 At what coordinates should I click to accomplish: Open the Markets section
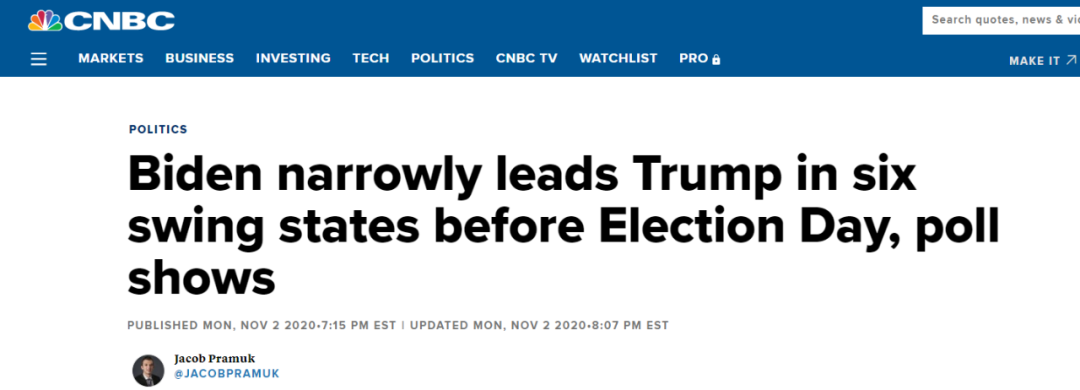[111, 59]
